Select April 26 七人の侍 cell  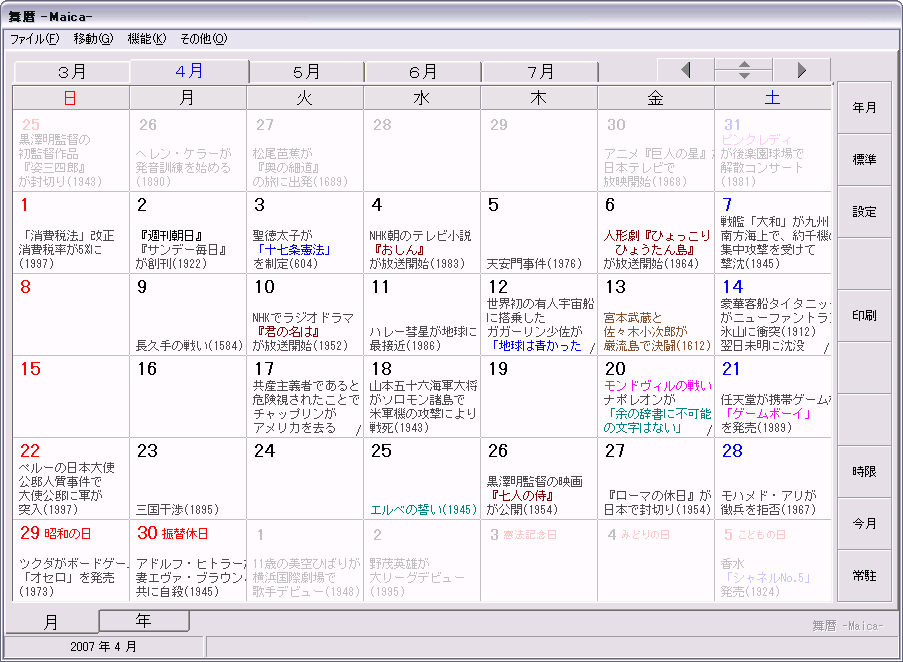[x=538, y=478]
